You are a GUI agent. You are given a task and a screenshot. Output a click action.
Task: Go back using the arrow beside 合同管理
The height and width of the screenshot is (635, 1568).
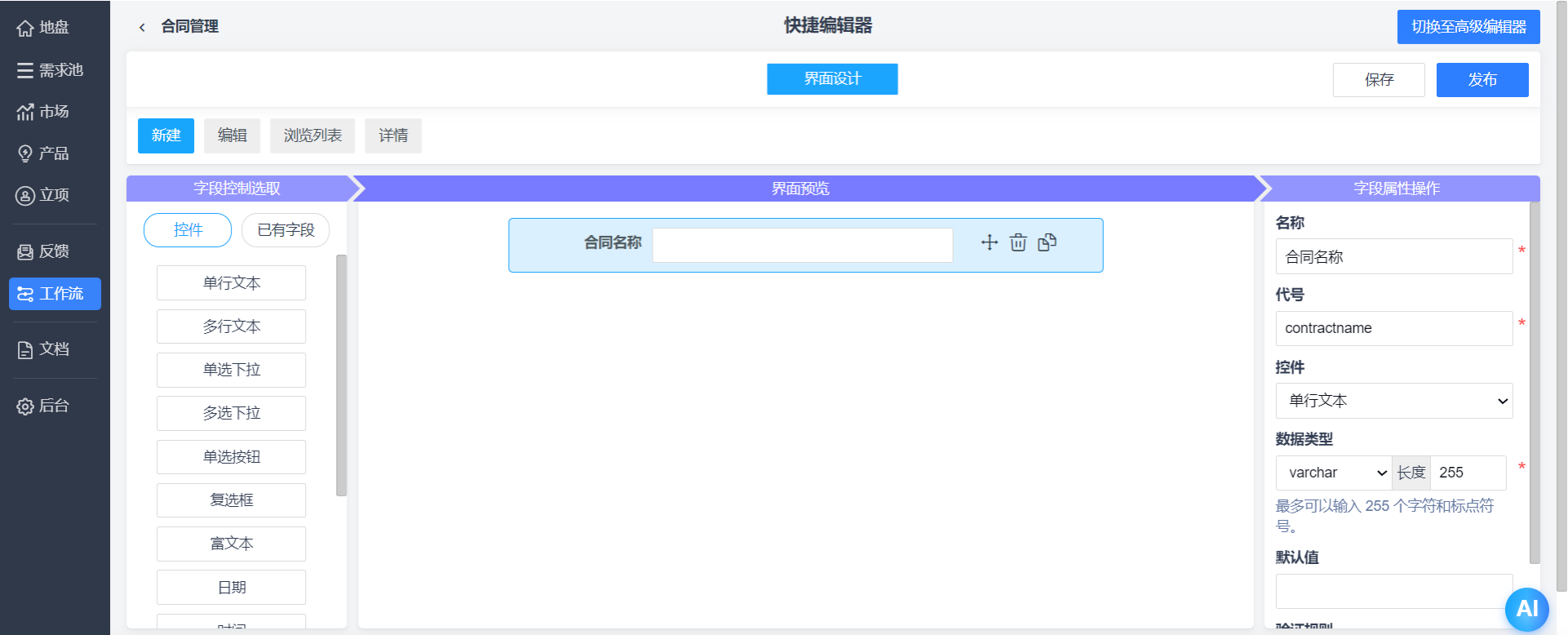142,27
